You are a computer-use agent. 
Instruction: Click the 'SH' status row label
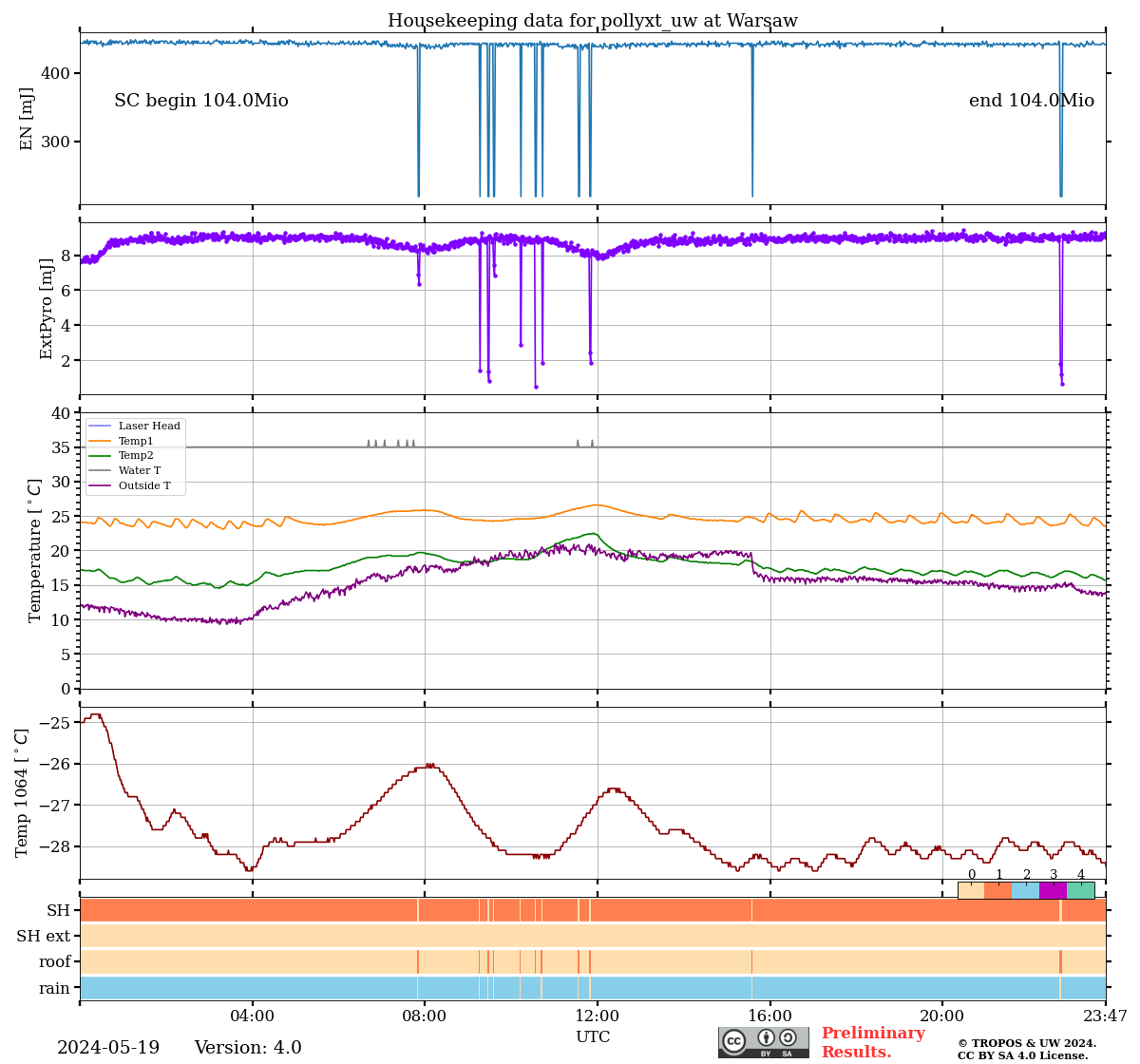[x=59, y=911]
